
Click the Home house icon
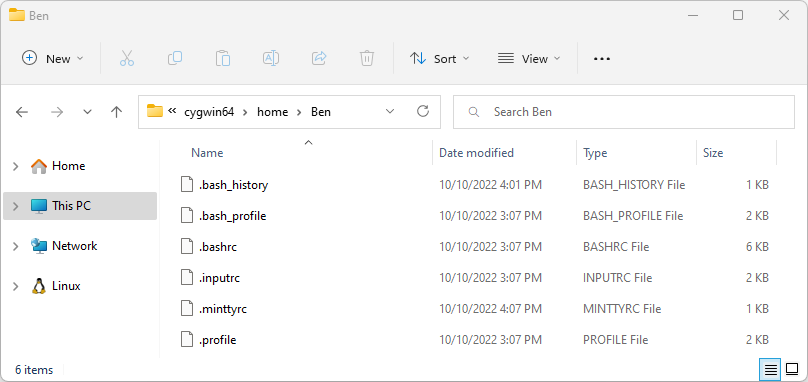[x=39, y=166]
